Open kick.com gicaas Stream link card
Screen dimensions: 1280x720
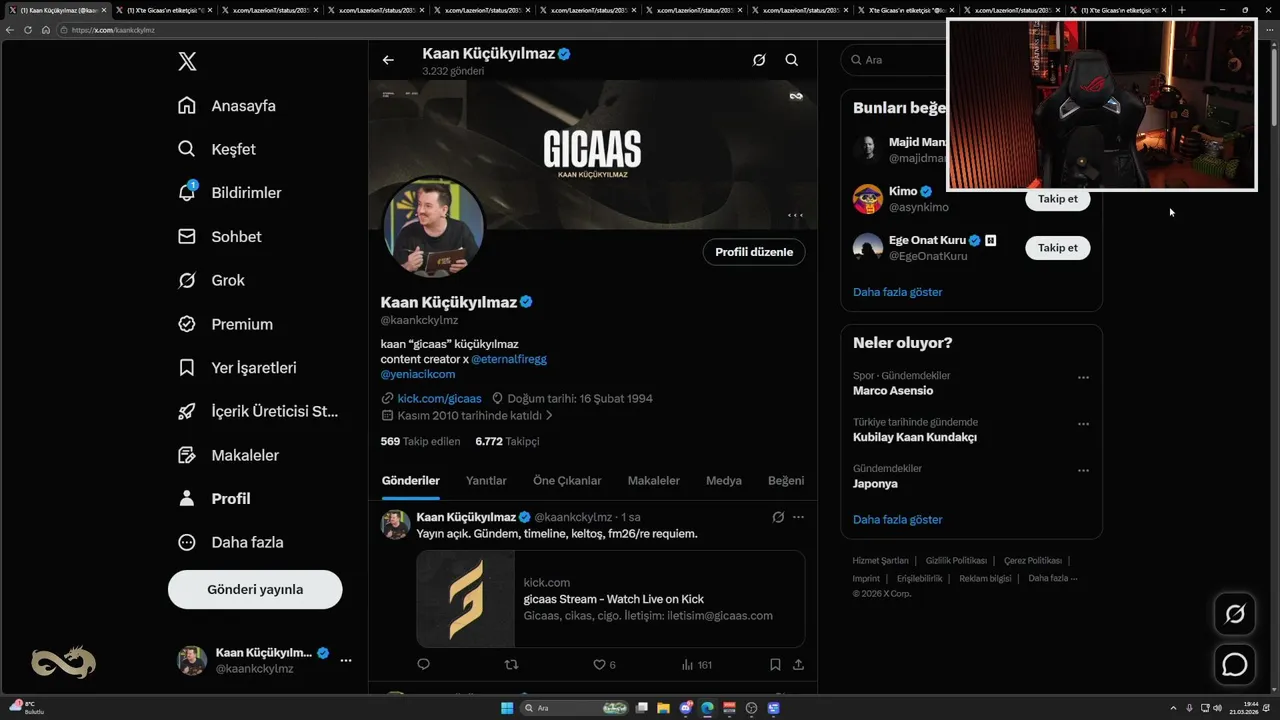[x=611, y=599]
